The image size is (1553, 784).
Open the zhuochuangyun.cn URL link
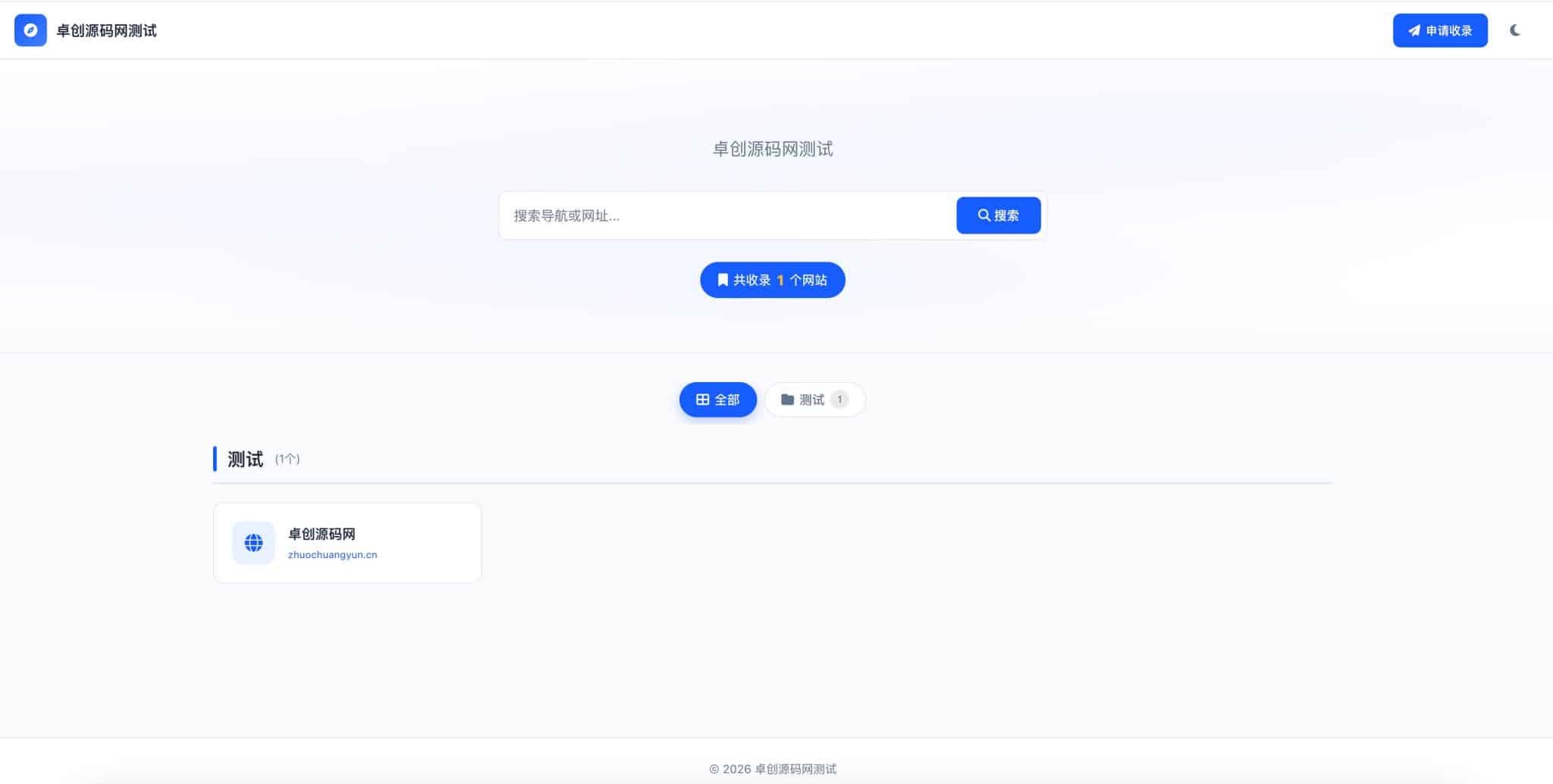pos(332,555)
